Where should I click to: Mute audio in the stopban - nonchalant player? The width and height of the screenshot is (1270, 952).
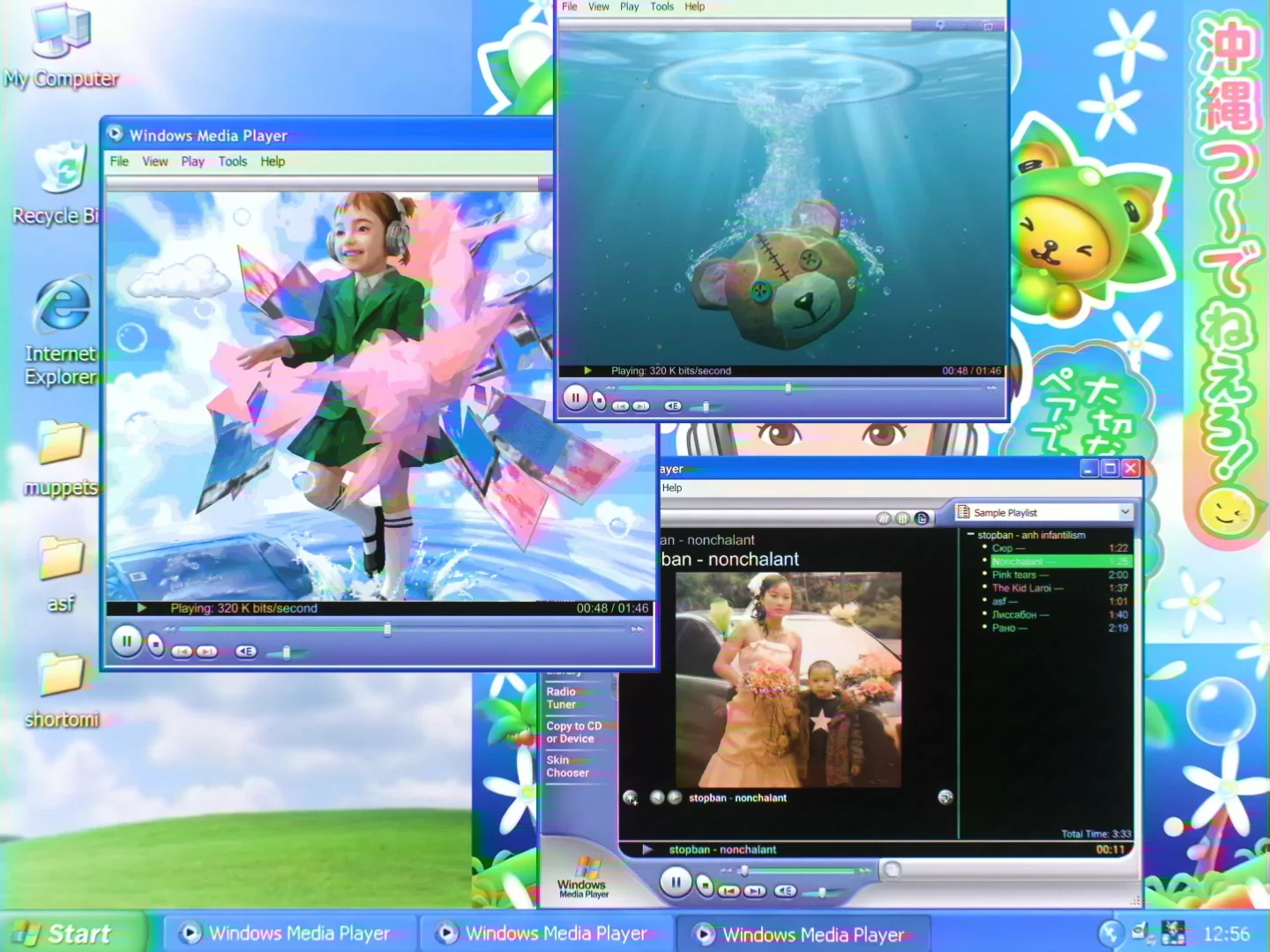pyautogui.click(x=785, y=891)
